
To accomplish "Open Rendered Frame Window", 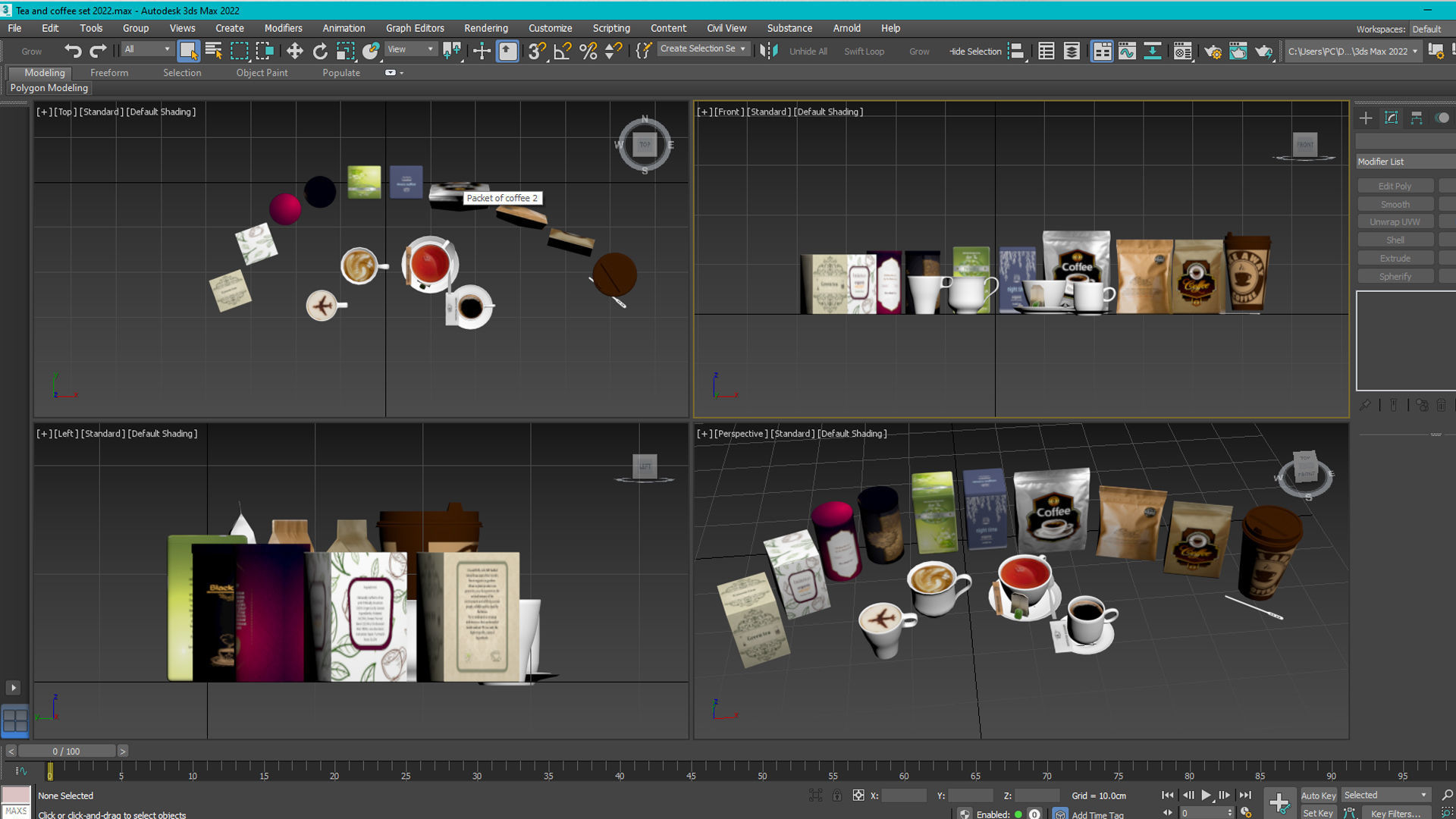I will pos(1238,51).
